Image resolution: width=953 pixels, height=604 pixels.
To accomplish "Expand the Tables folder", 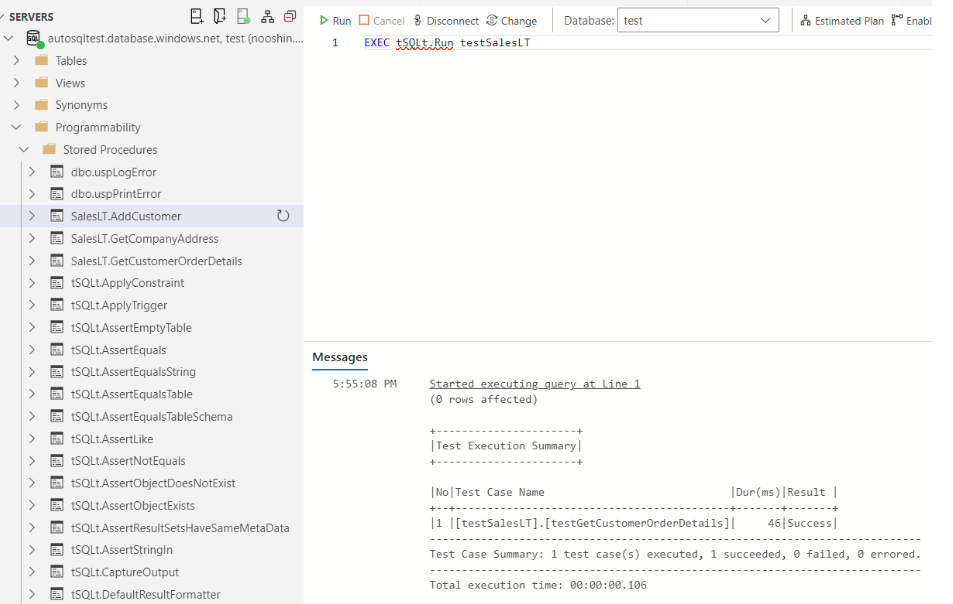I will 16,60.
